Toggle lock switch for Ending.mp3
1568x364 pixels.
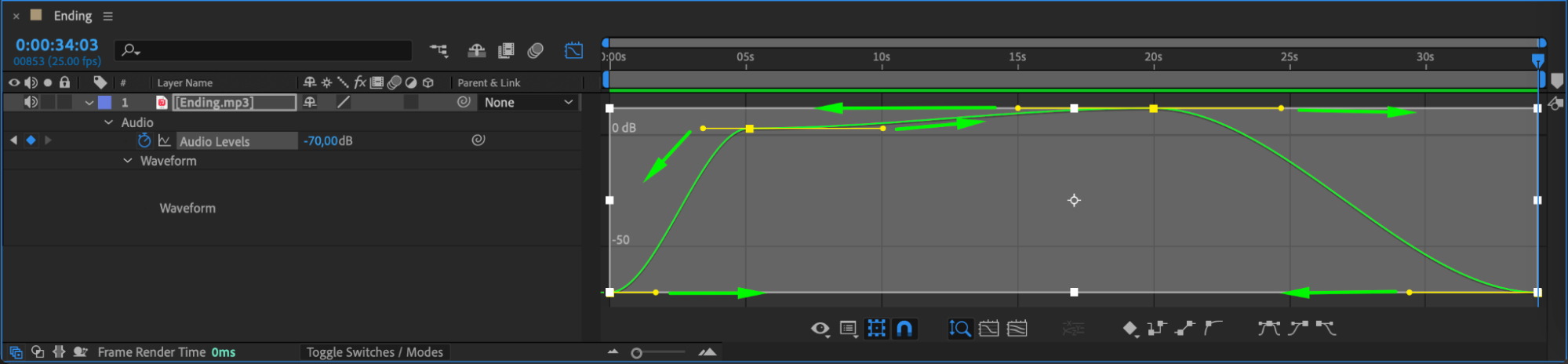[65, 102]
